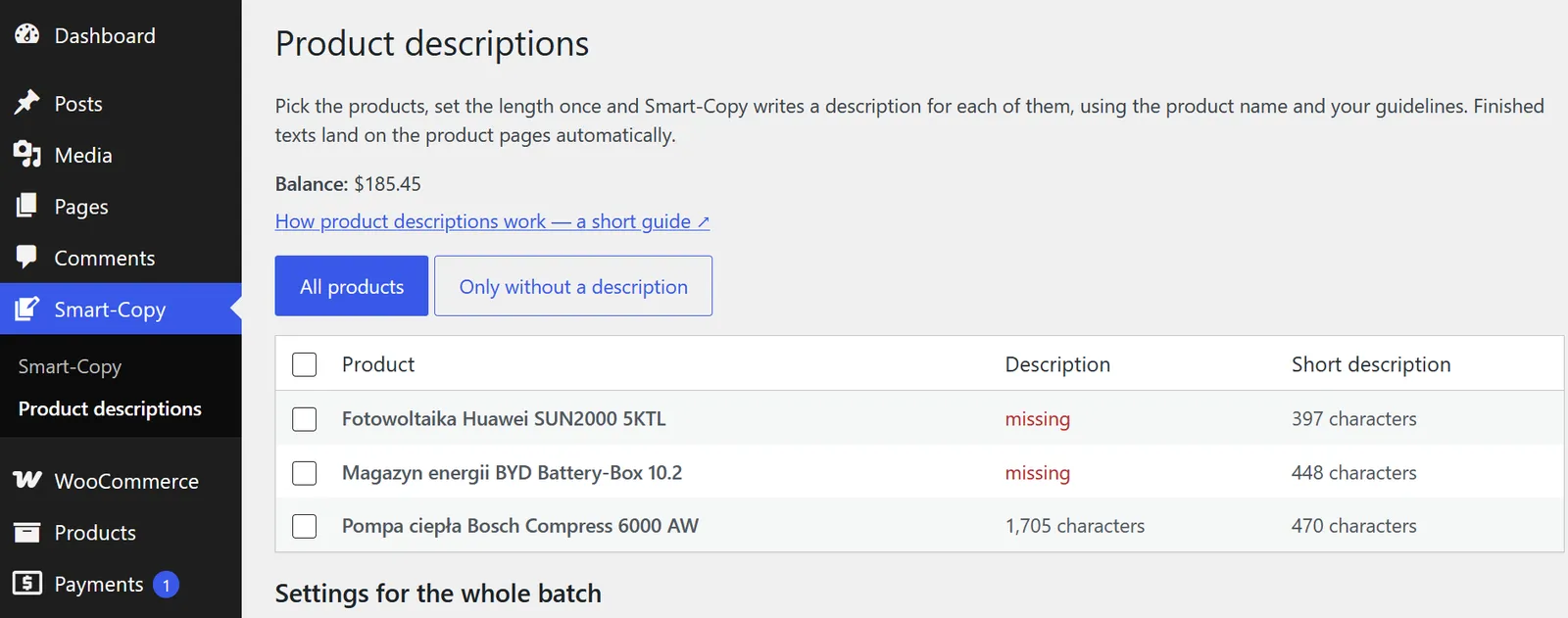The height and width of the screenshot is (618, 1568).
Task: Click missing status for Fotowoltaika Huawei
Action: (1037, 419)
